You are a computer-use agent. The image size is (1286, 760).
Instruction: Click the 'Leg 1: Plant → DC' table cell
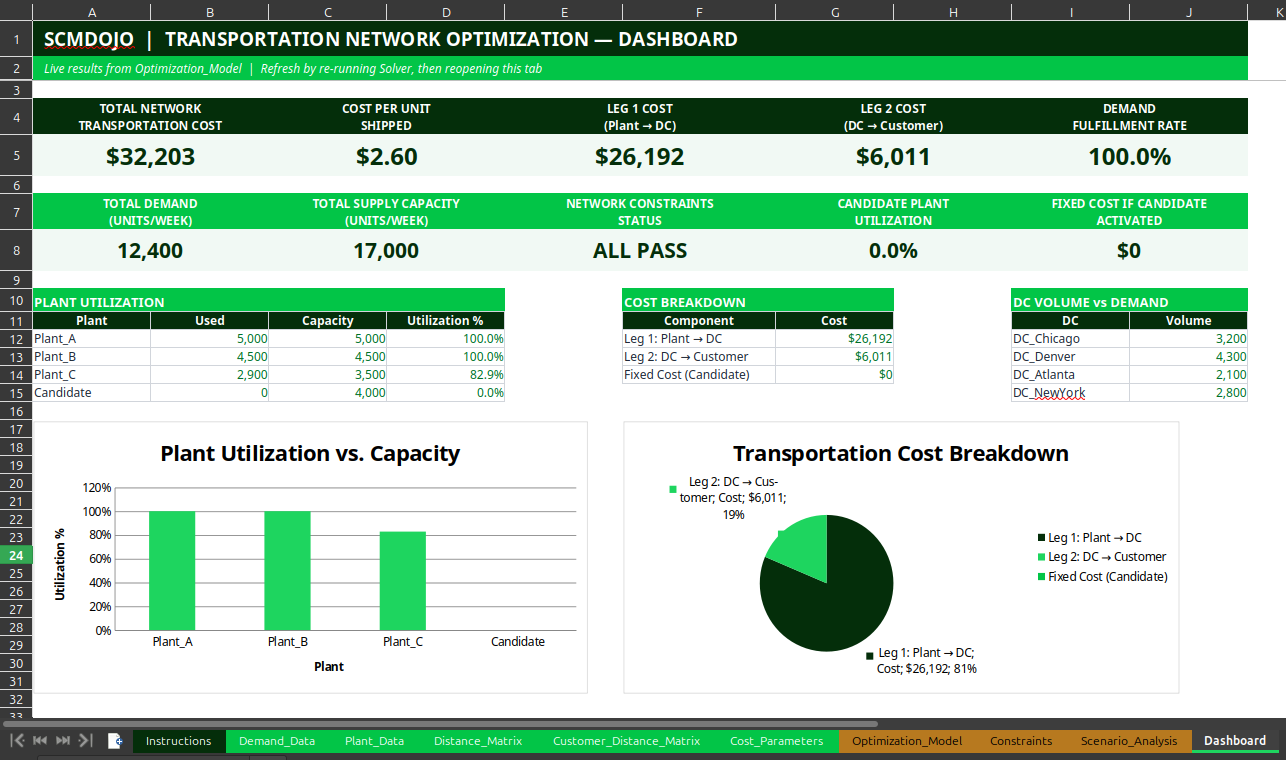(x=699, y=338)
